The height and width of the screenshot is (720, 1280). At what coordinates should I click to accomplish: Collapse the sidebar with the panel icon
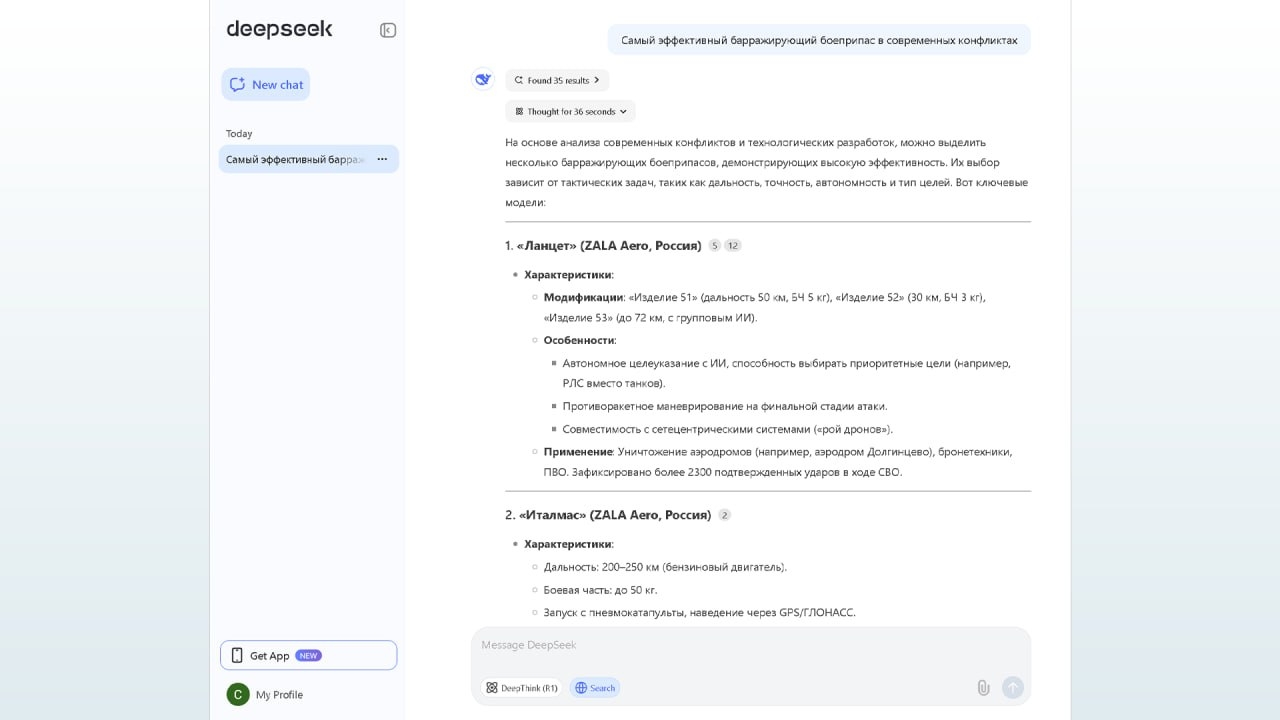388,30
